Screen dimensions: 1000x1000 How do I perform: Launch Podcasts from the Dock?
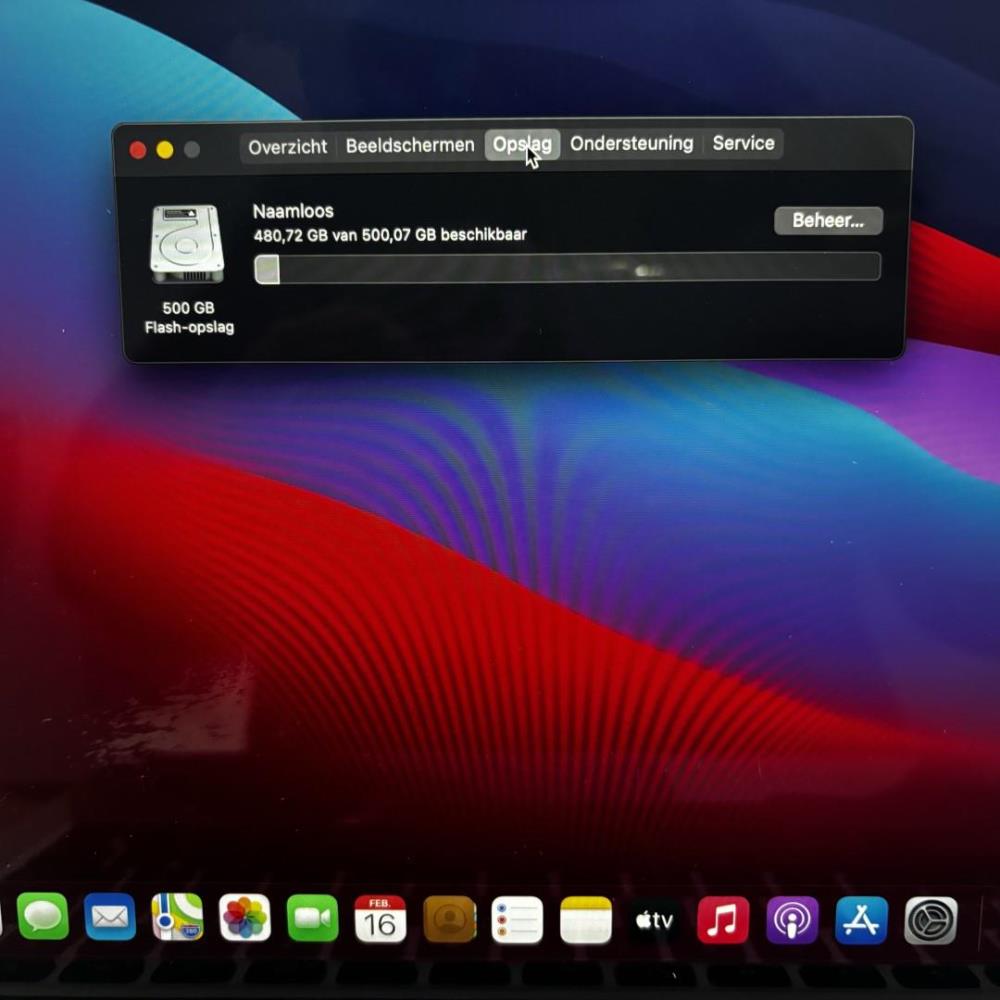792,920
